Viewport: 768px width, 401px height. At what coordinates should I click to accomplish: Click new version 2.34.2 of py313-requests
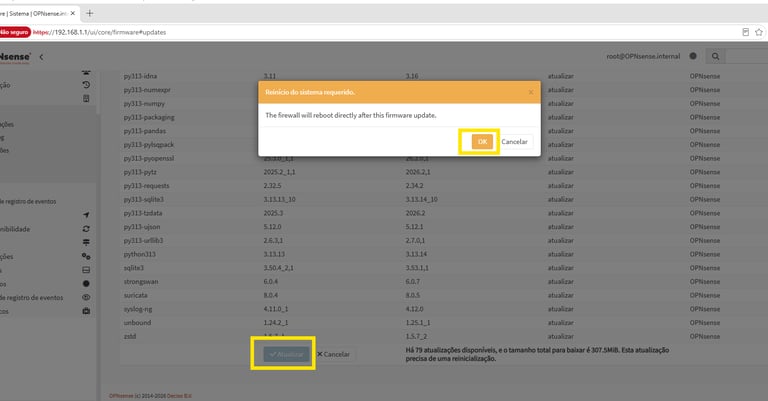pos(414,186)
